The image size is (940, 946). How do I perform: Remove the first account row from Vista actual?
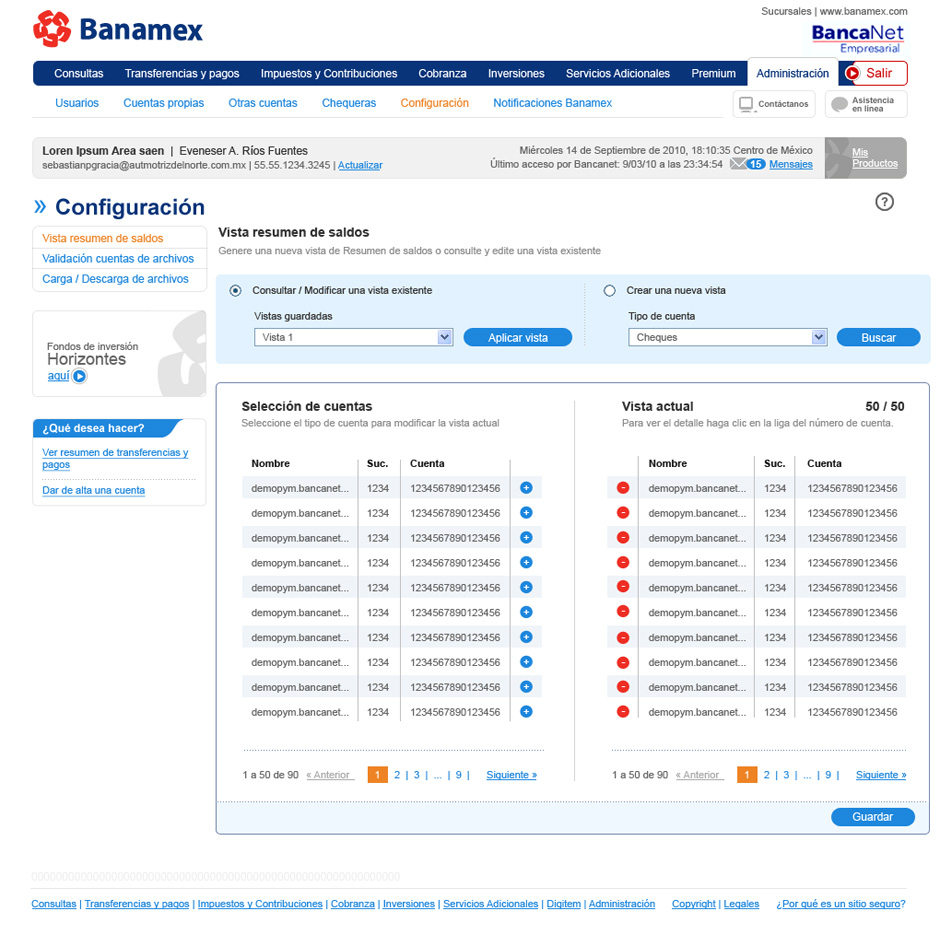click(x=623, y=487)
